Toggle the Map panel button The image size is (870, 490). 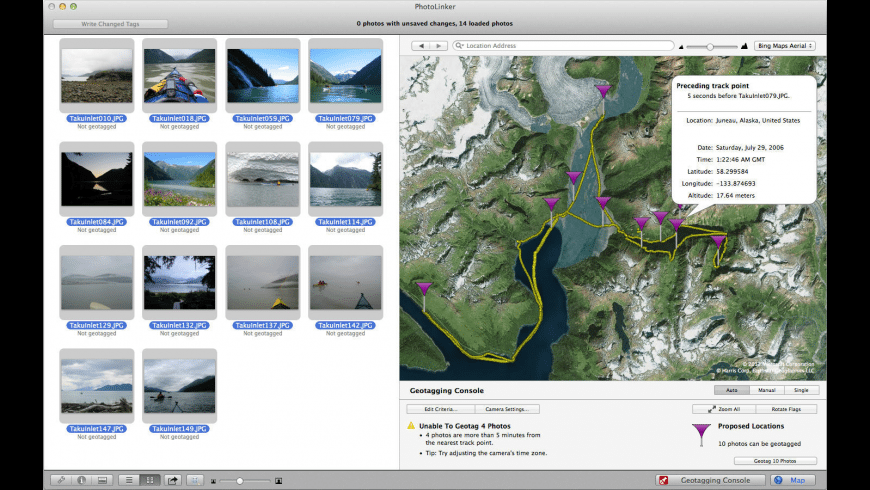tap(792, 480)
